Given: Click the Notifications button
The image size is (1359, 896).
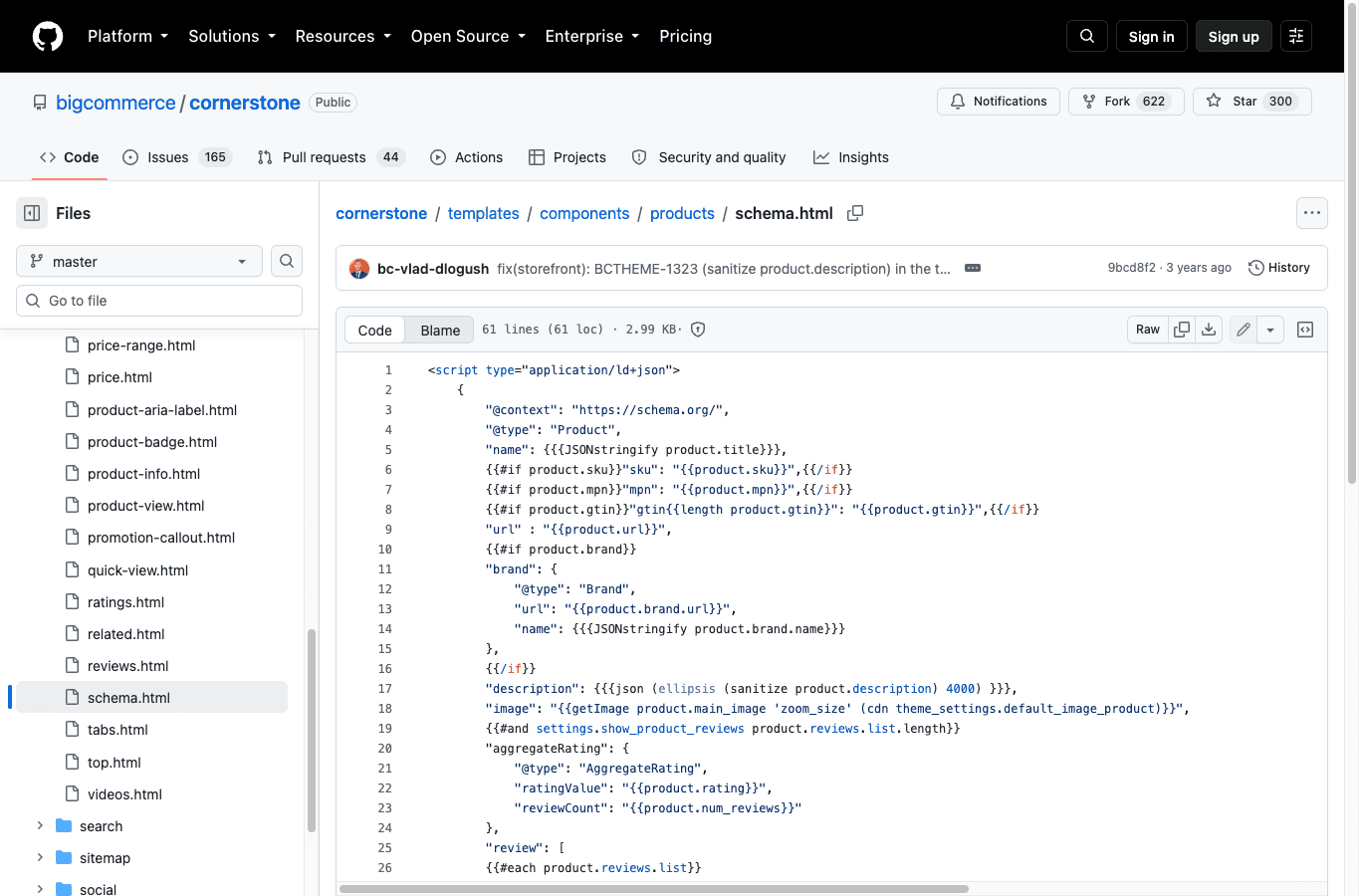Looking at the screenshot, I should pyautogui.click(x=999, y=102).
